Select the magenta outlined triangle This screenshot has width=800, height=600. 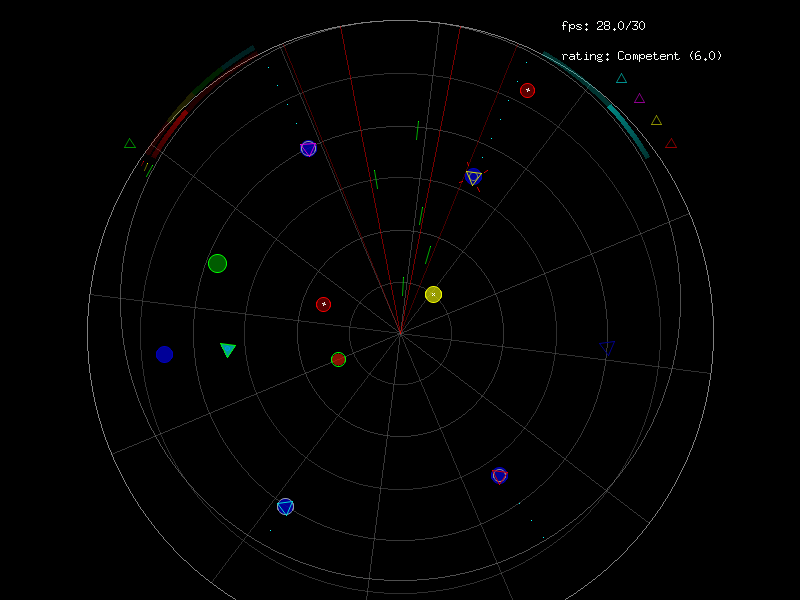[640, 98]
